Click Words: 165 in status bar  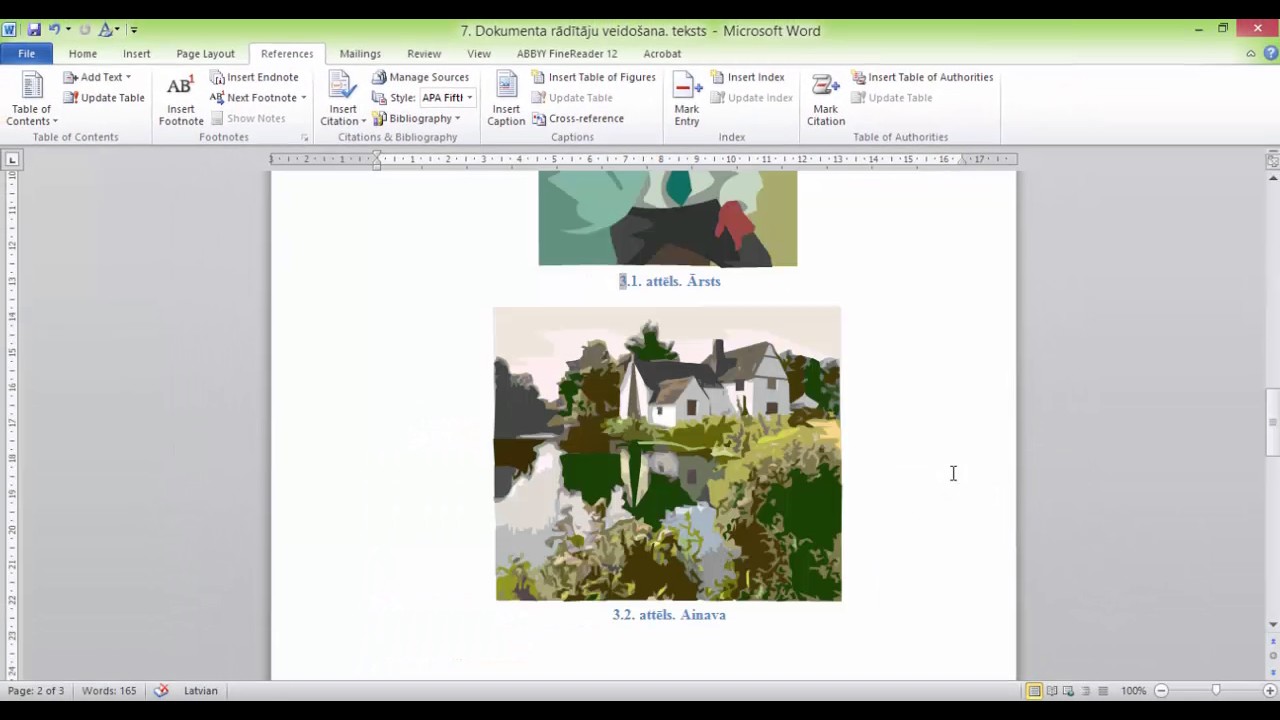[109, 691]
